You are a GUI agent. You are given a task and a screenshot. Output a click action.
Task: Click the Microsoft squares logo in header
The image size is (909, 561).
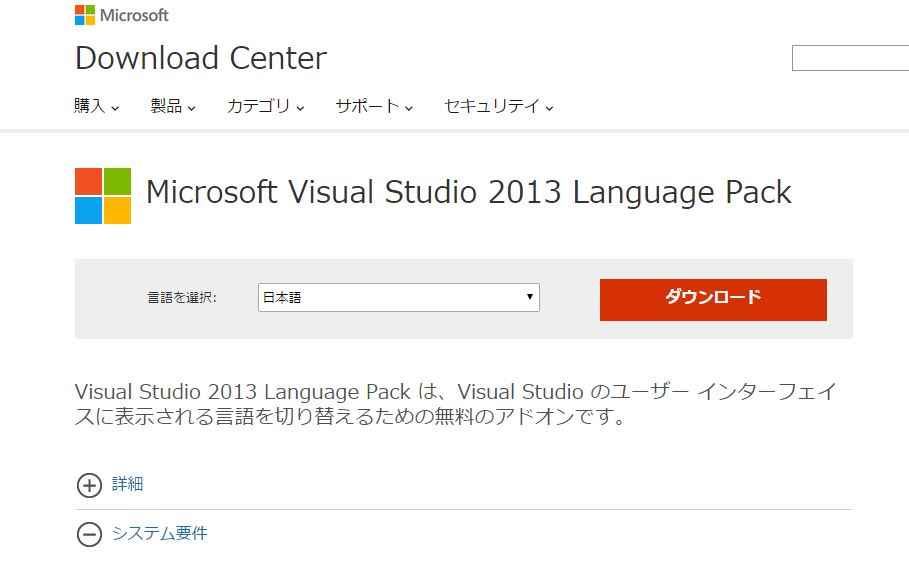(85, 15)
